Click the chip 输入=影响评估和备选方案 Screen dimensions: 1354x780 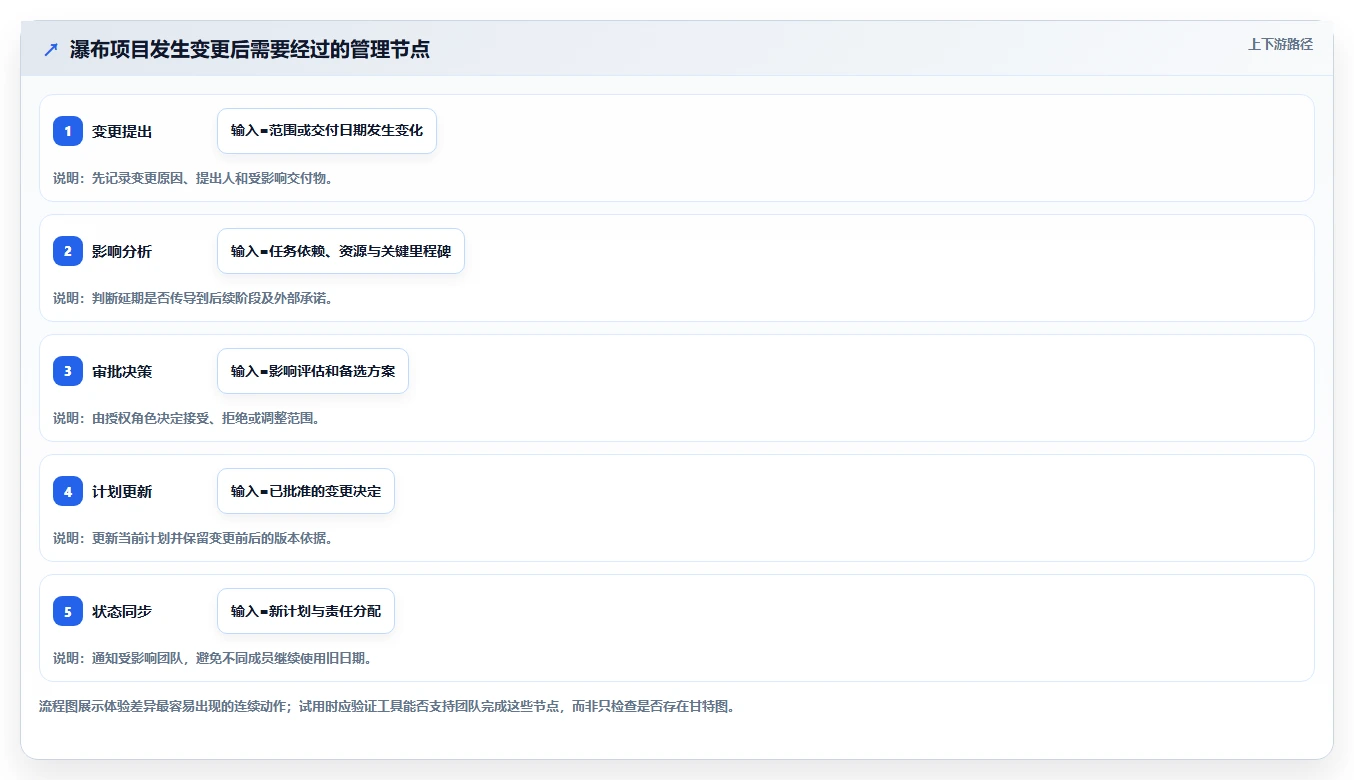tap(313, 371)
